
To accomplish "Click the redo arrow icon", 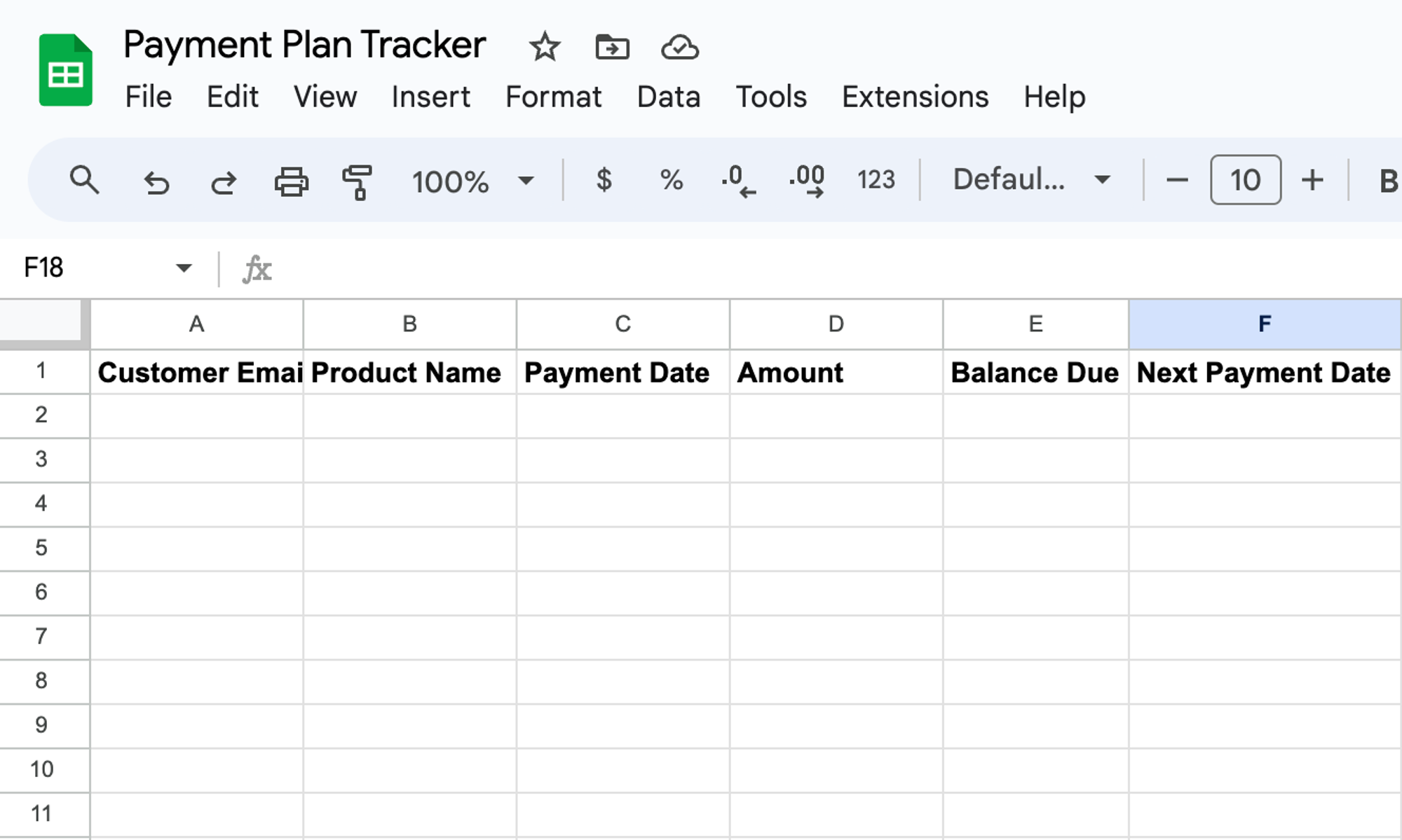I will [225, 180].
